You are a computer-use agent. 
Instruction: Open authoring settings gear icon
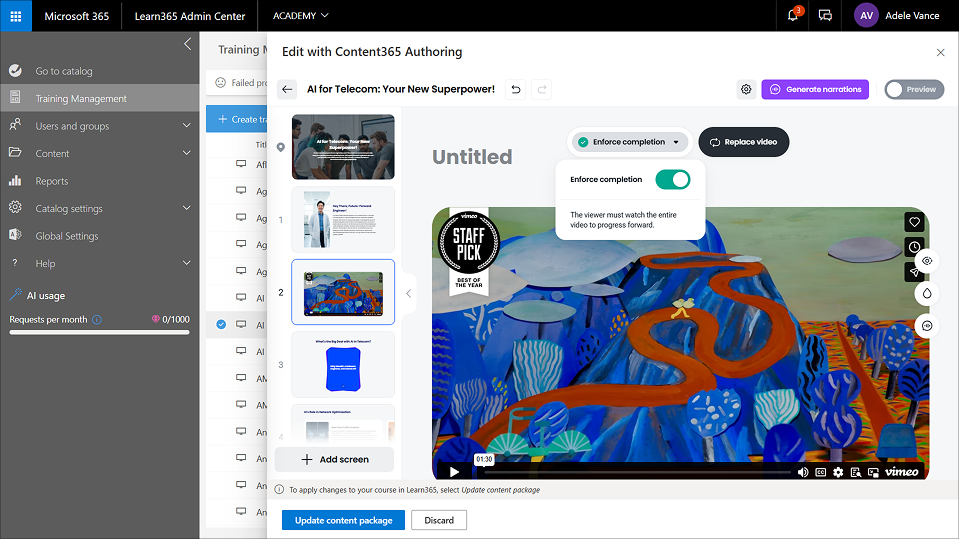point(746,89)
